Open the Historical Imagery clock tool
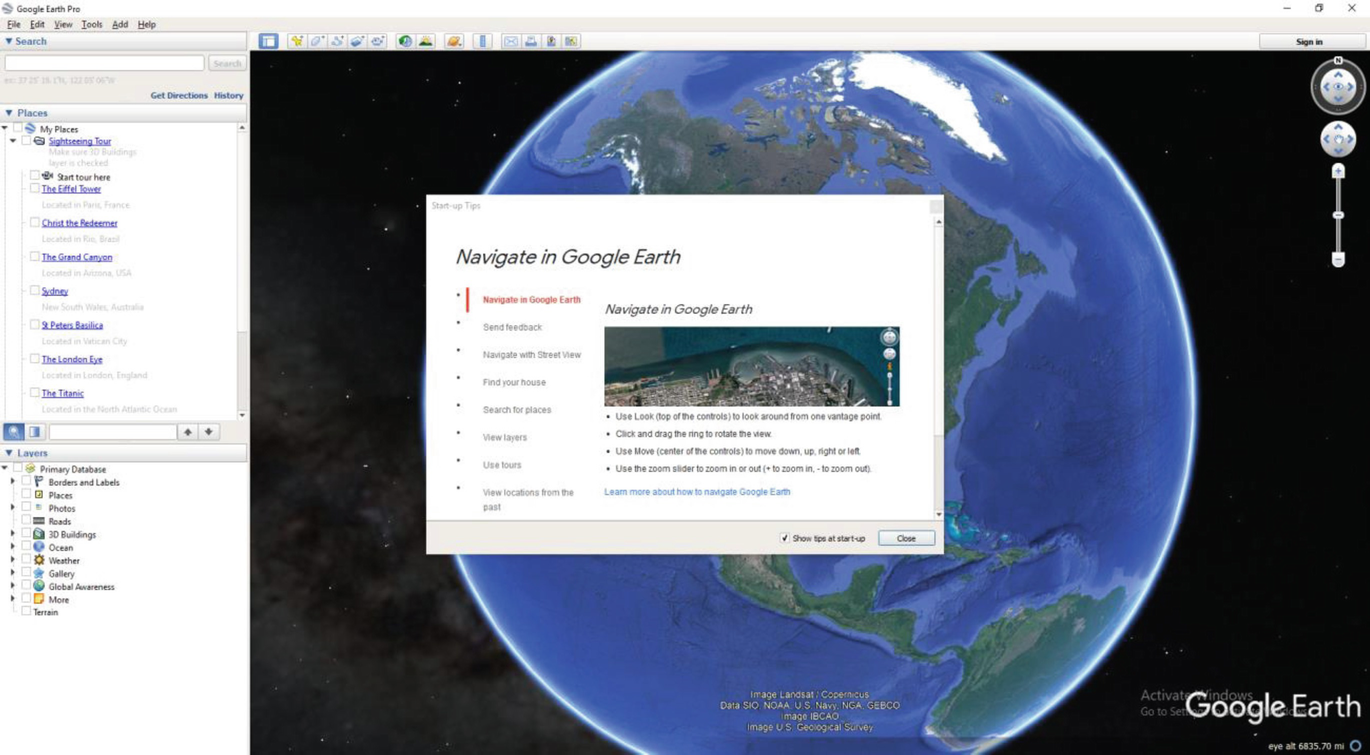1370x755 pixels. [405, 41]
